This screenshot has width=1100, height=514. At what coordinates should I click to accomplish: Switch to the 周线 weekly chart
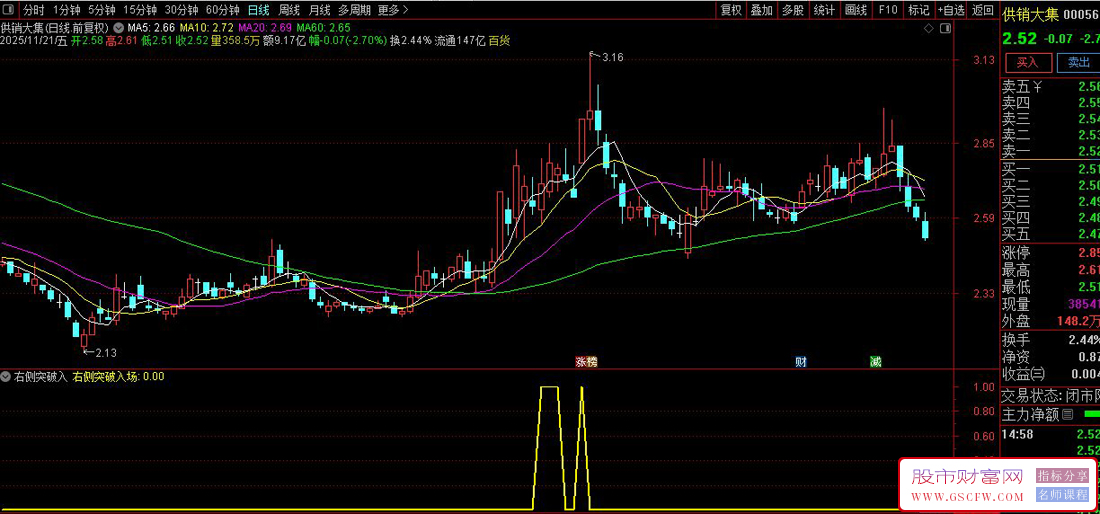click(289, 10)
